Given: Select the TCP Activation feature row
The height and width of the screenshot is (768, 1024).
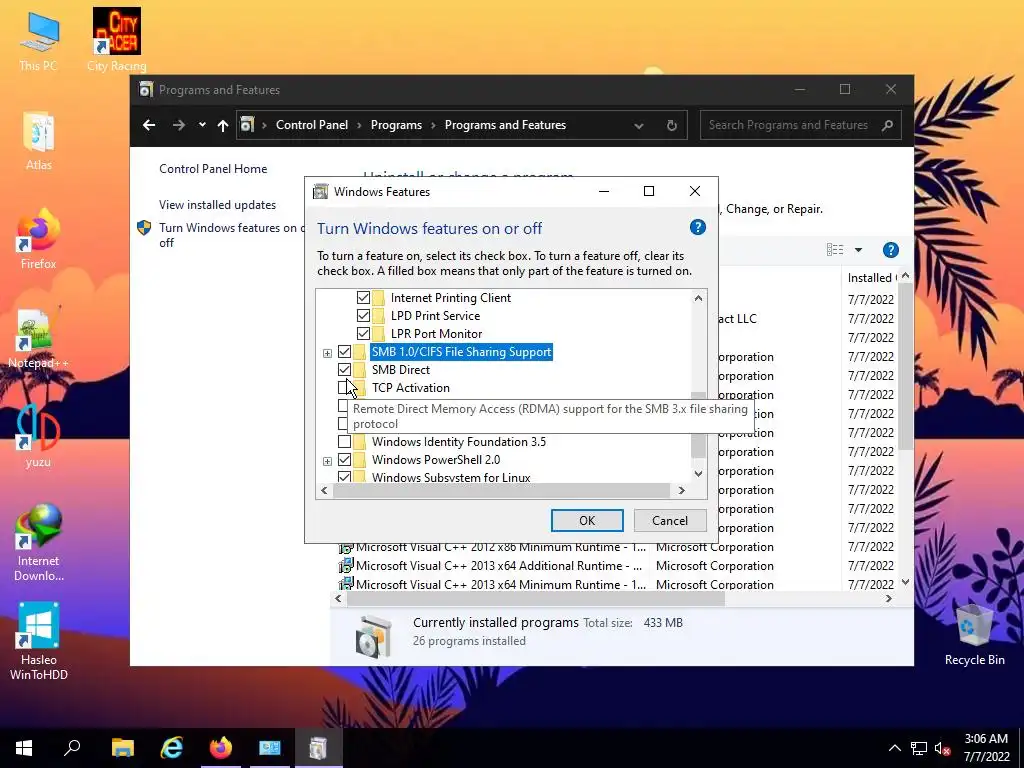Looking at the screenshot, I should [x=411, y=388].
